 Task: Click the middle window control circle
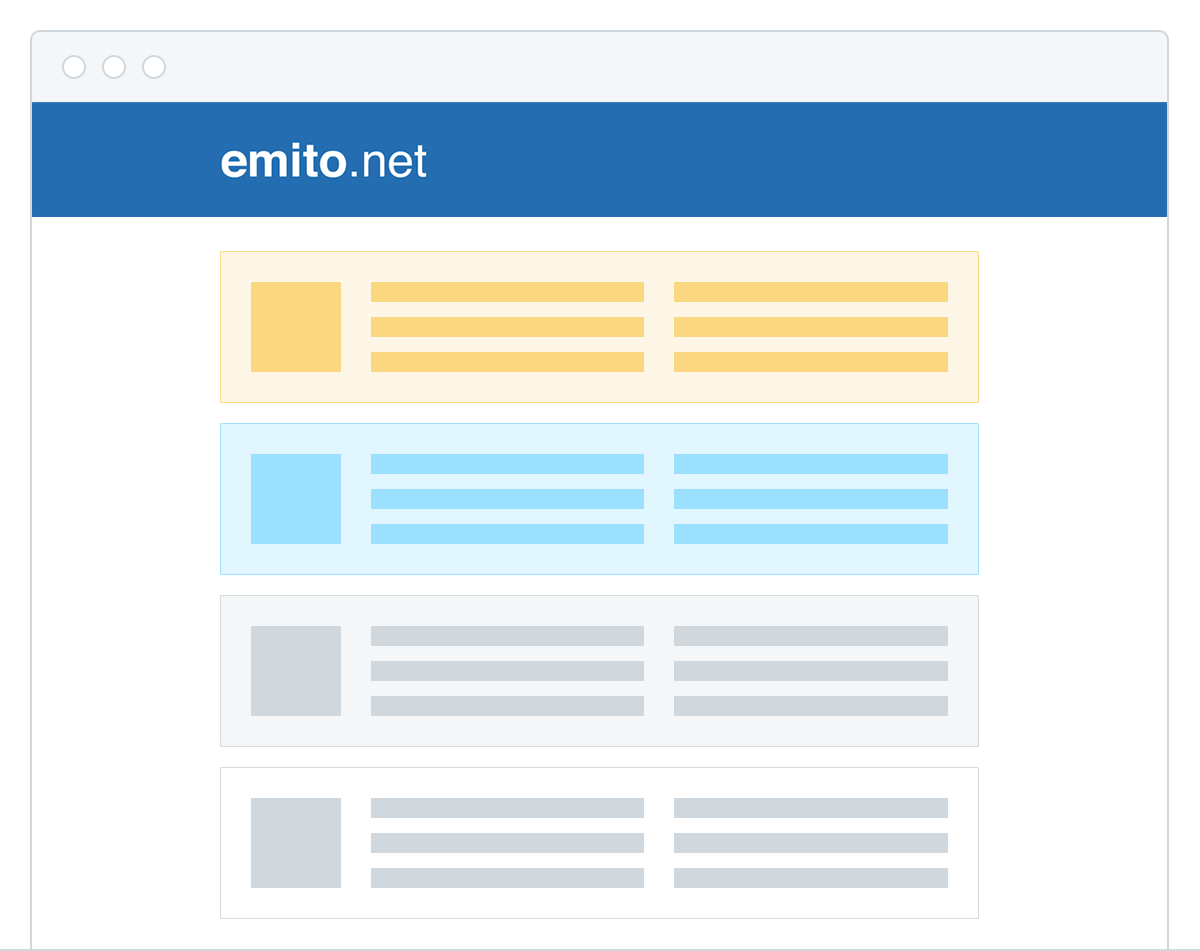pos(114,67)
